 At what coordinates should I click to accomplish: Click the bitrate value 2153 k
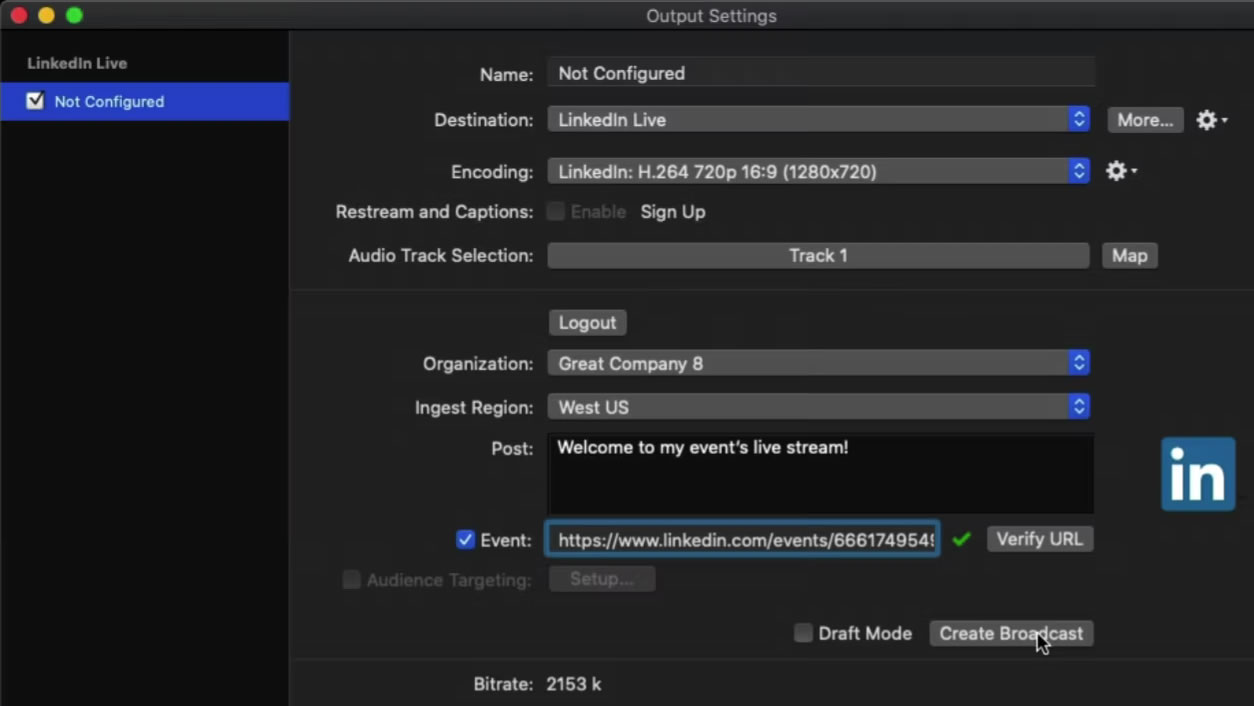click(x=574, y=684)
